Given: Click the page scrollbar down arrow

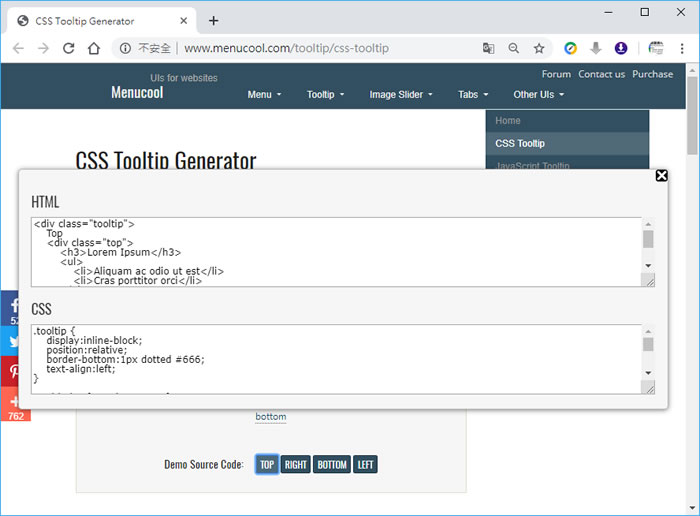Looking at the screenshot, I should 692,508.
